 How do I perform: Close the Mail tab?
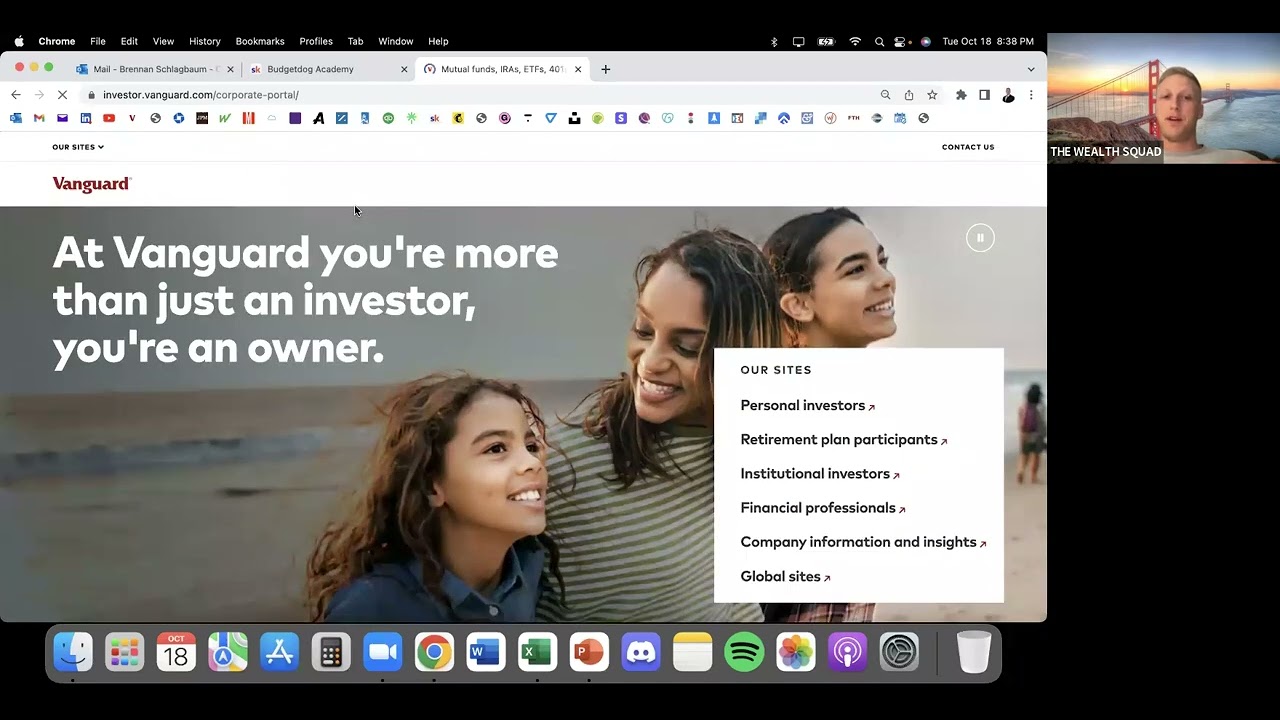pos(230,69)
